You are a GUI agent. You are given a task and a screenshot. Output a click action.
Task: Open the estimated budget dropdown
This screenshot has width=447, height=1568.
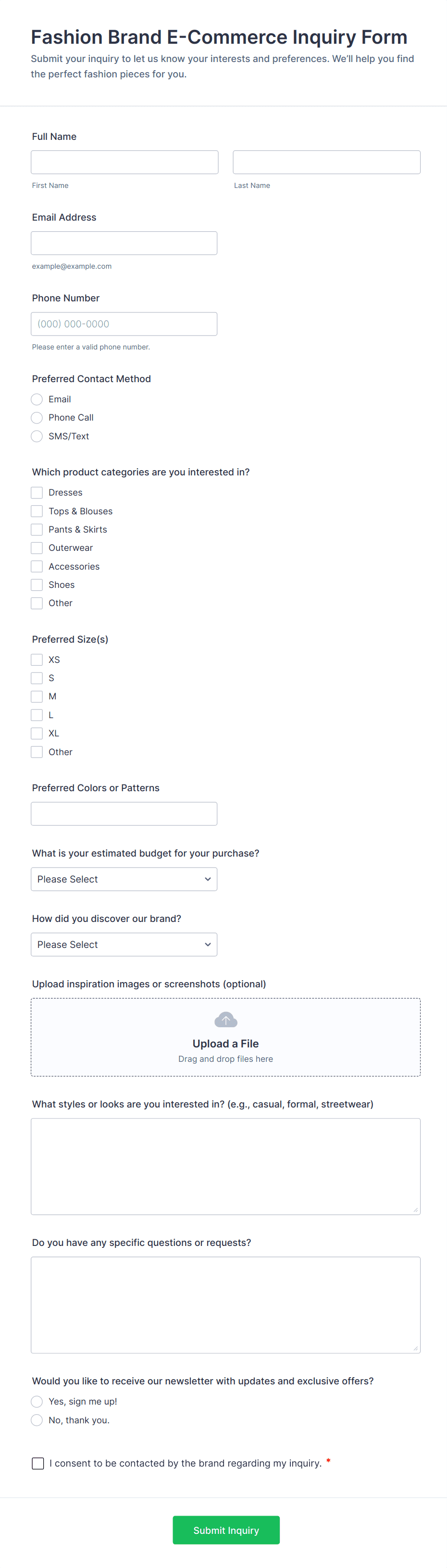124,879
